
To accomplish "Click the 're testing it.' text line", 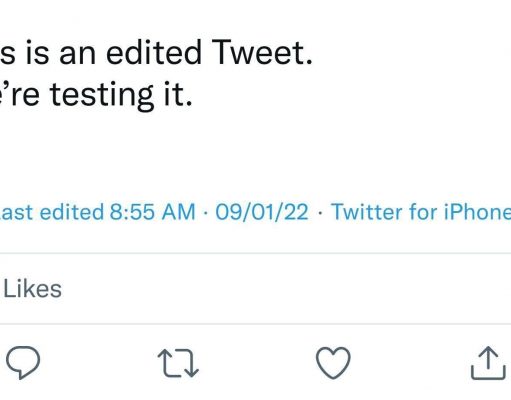I will (96, 95).
